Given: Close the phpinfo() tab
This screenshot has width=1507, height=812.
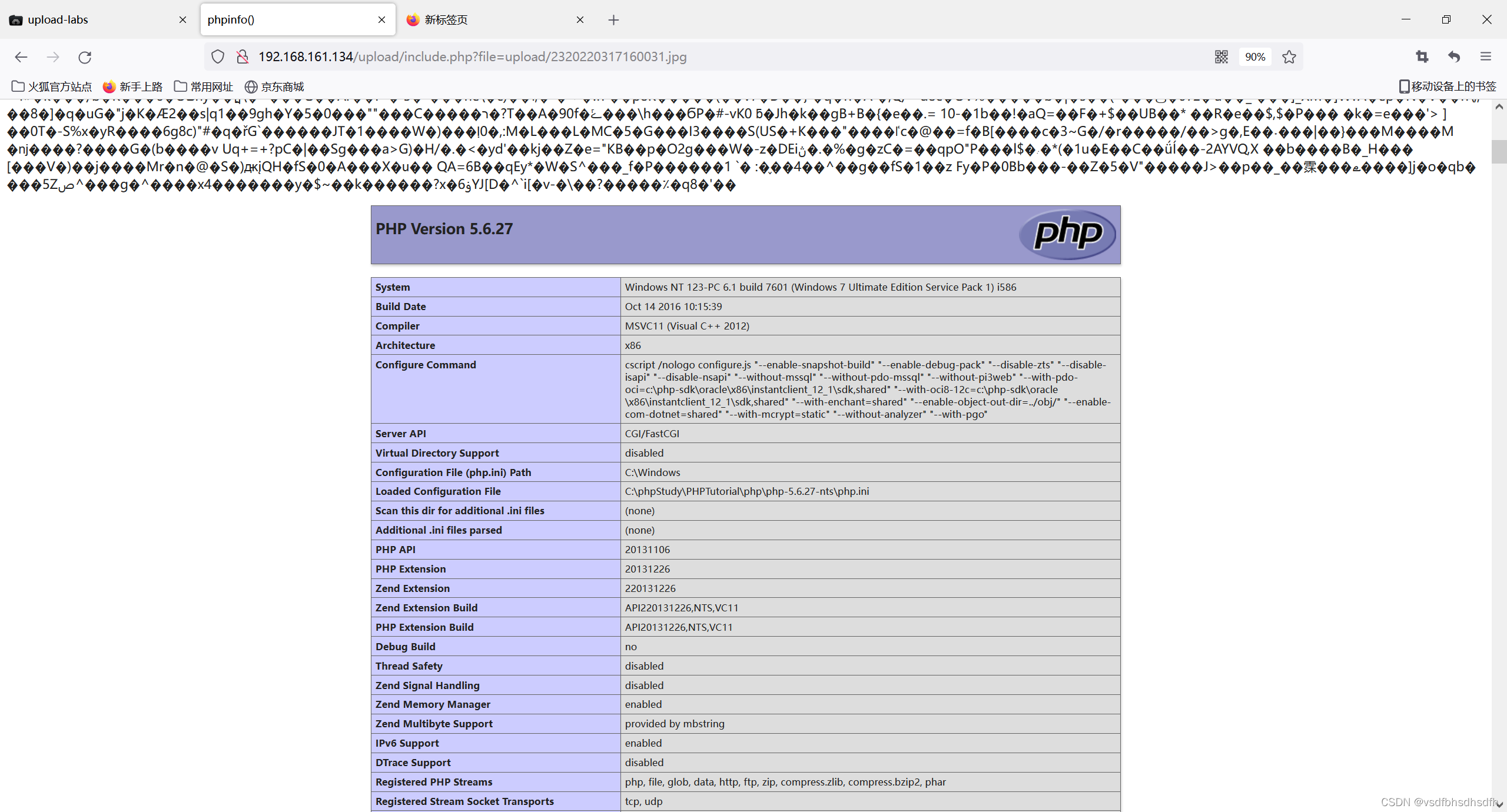Looking at the screenshot, I should point(381,20).
